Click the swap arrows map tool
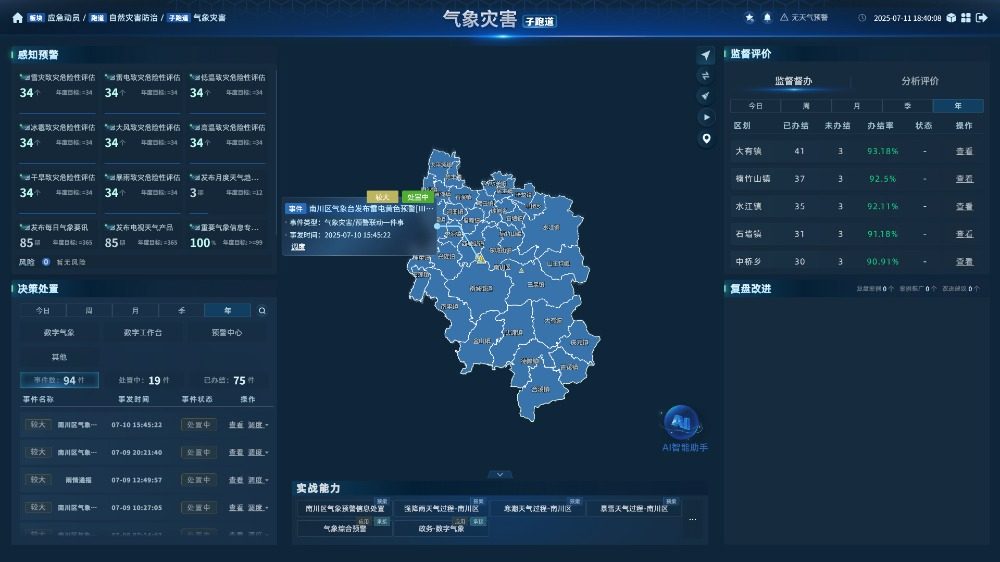This screenshot has height=562, width=1000. [x=706, y=76]
